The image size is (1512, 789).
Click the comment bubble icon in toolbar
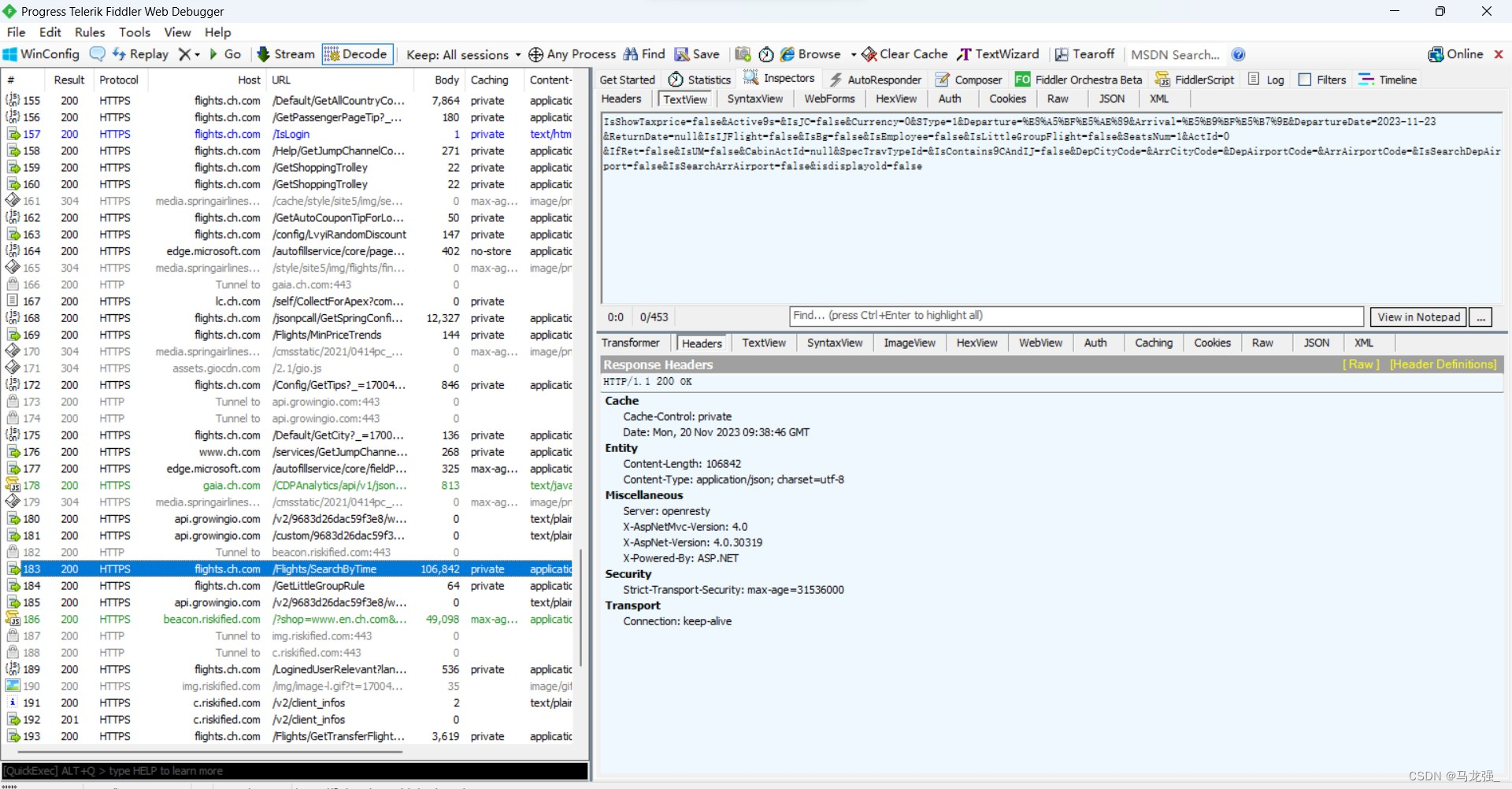(x=98, y=54)
